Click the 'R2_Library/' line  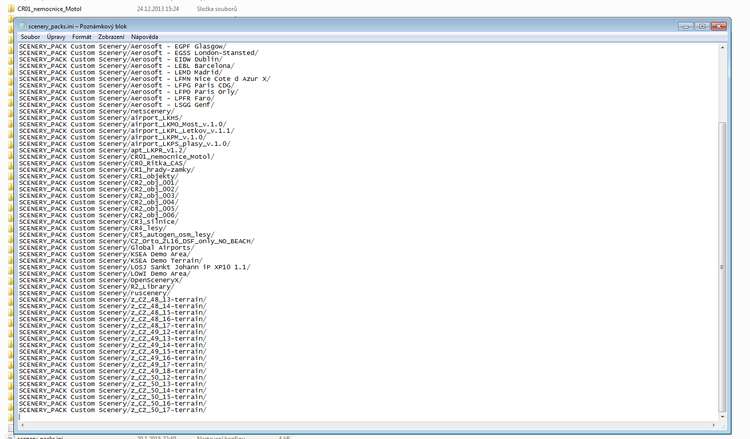(97, 286)
